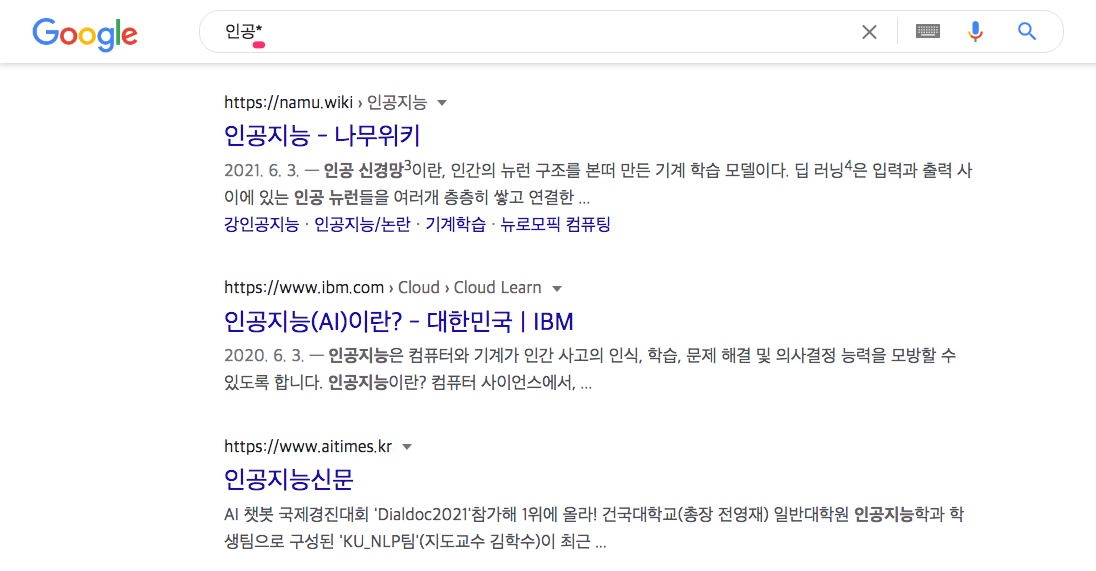1096x571 pixels.
Task: Expand the ibm.com result dropdown arrow
Action: pos(557,289)
